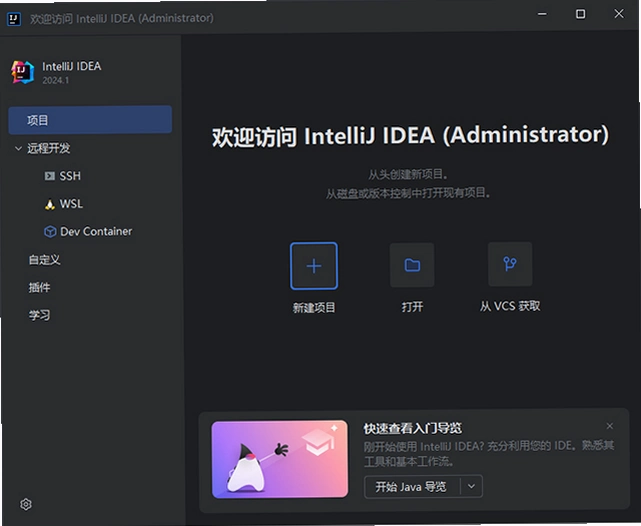The height and width of the screenshot is (526, 641).
Task: Minimize the IntelliJ IDEA window
Action: (x=542, y=14)
